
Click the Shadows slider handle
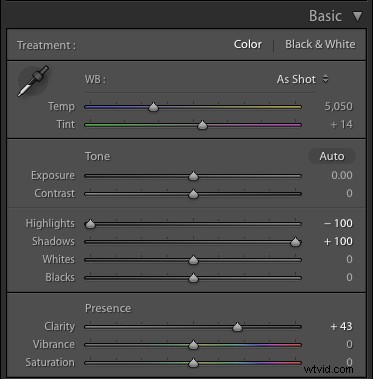(x=295, y=242)
